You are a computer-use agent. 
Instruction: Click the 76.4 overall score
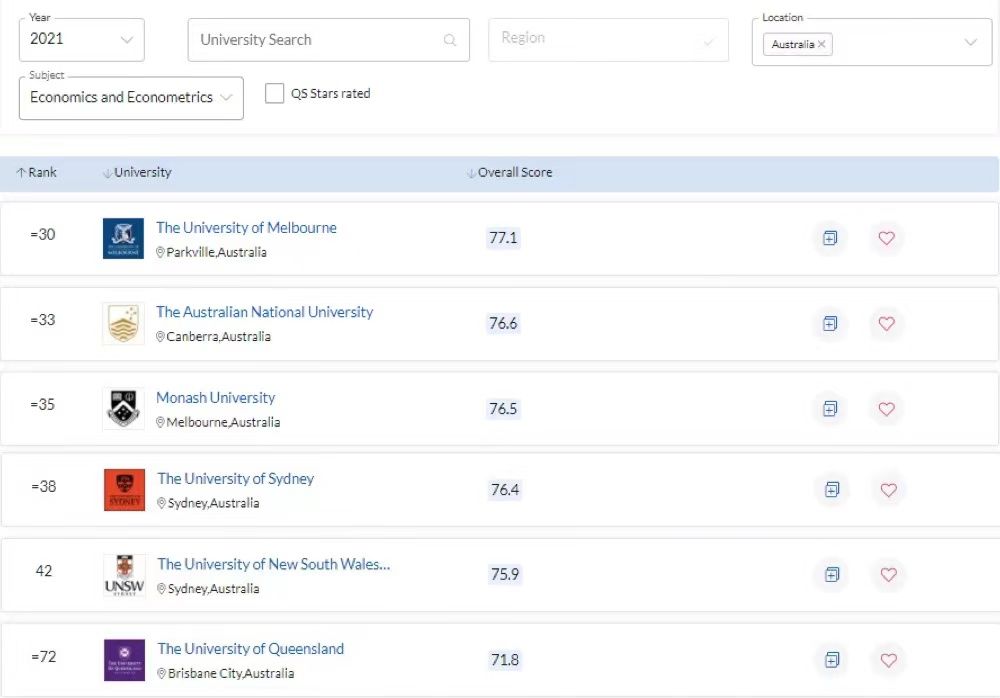coord(505,489)
